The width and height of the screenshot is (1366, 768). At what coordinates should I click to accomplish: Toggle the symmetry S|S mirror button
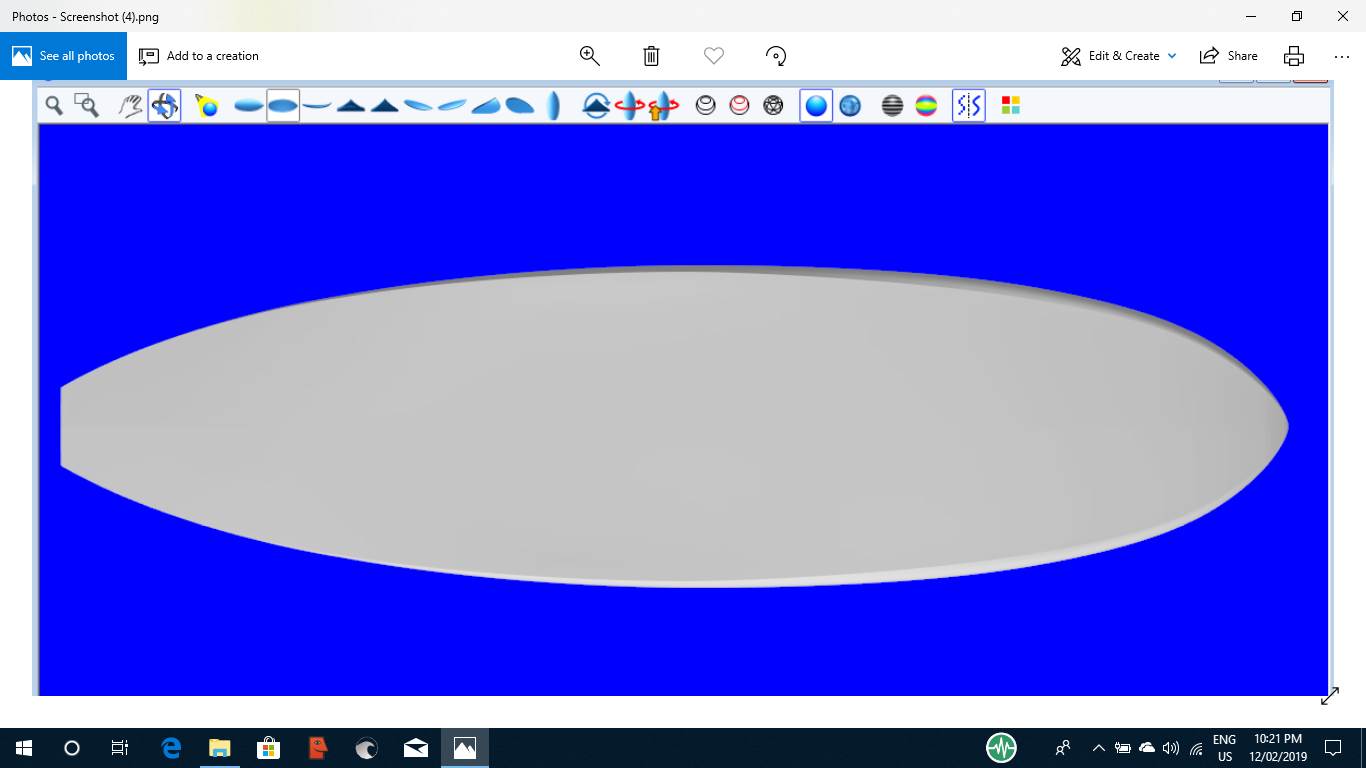coord(968,105)
